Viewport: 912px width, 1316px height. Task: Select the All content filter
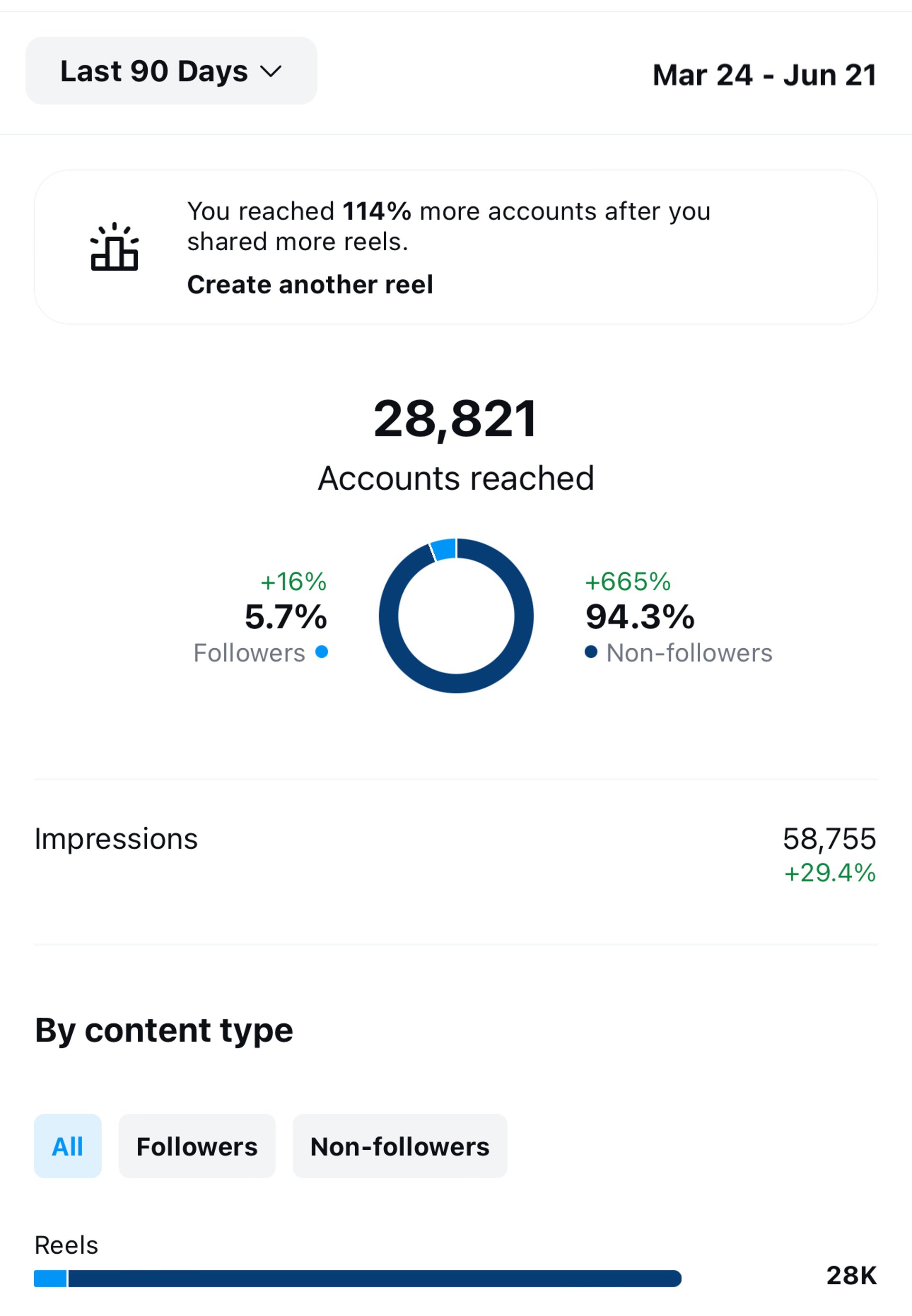68,1146
